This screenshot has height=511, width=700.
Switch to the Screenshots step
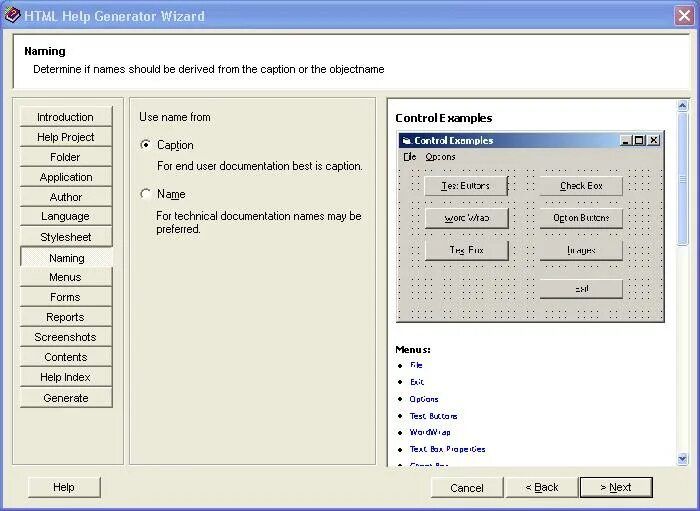pos(66,337)
